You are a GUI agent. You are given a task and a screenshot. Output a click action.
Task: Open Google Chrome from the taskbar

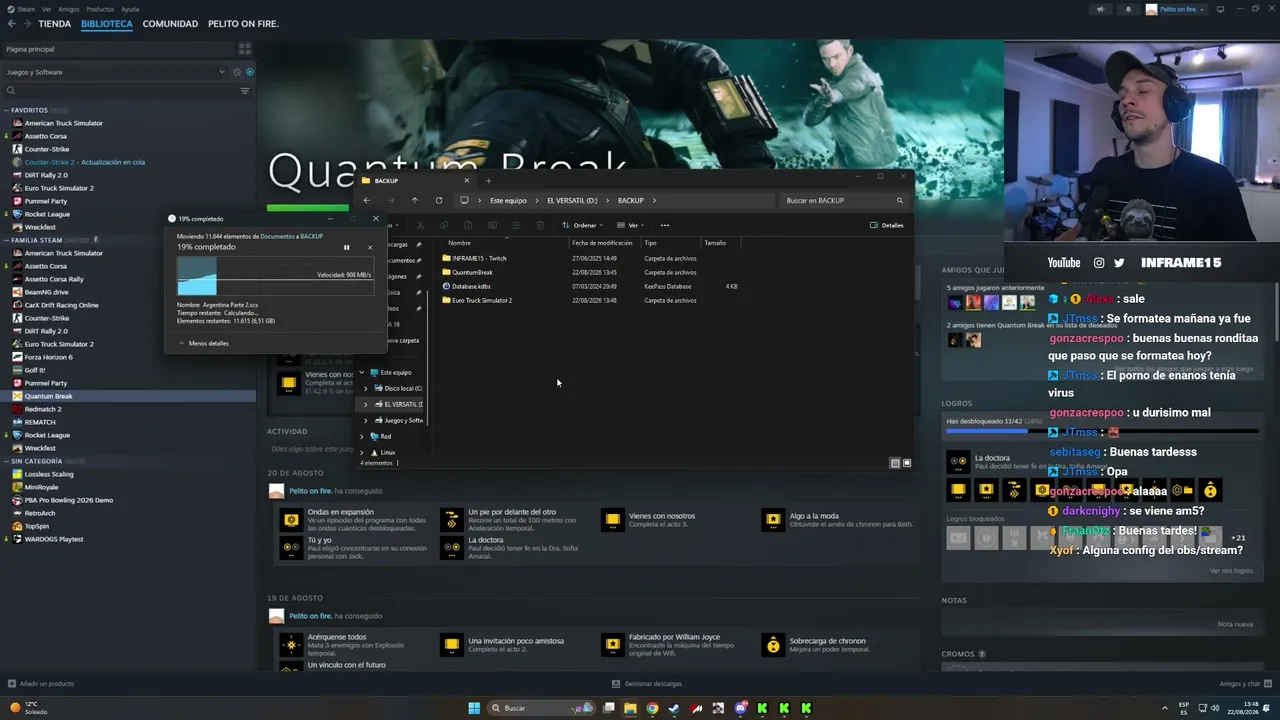(652, 708)
